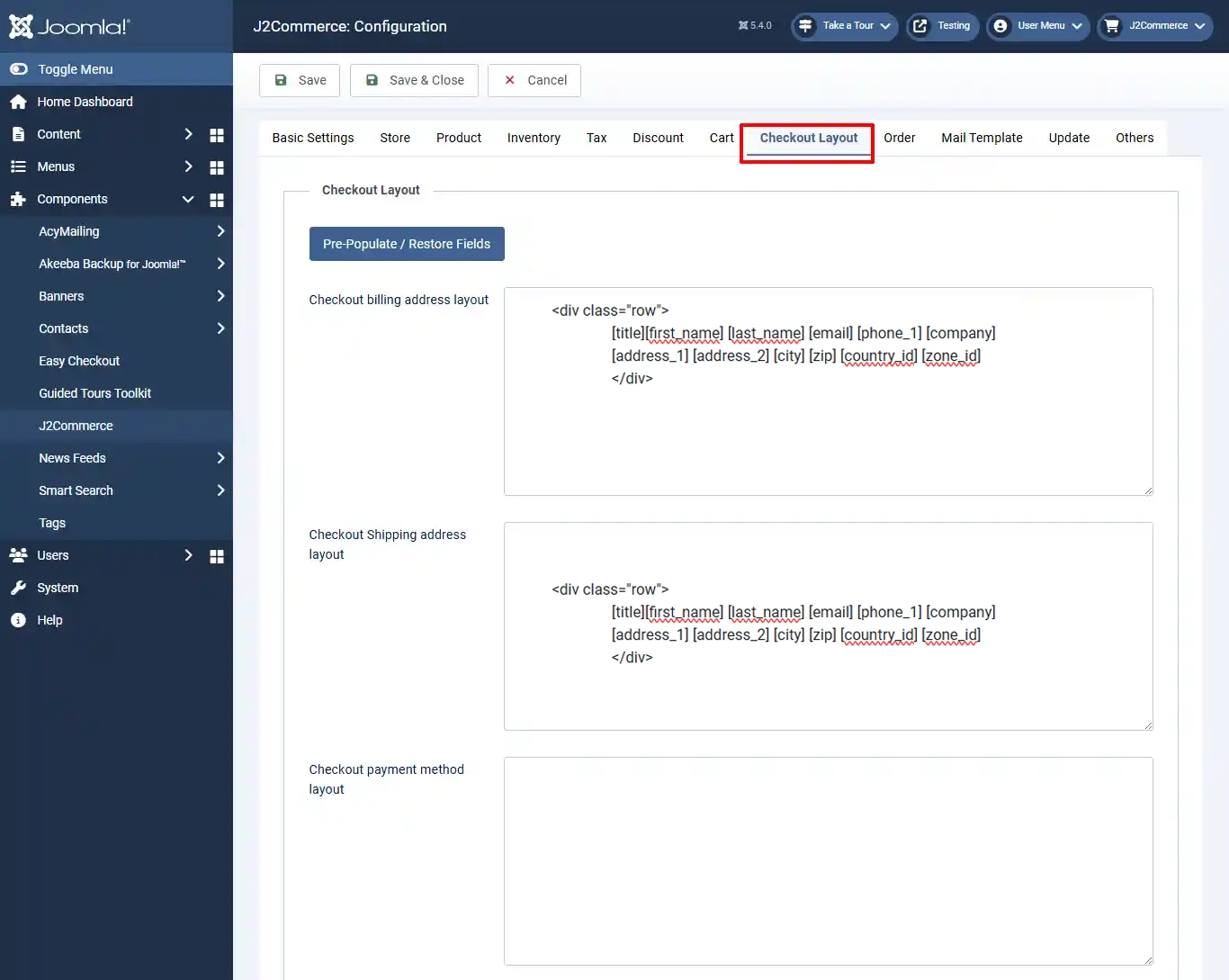The width and height of the screenshot is (1229, 980).
Task: Expand the AcyMailing submenu arrow
Action: 220,231
